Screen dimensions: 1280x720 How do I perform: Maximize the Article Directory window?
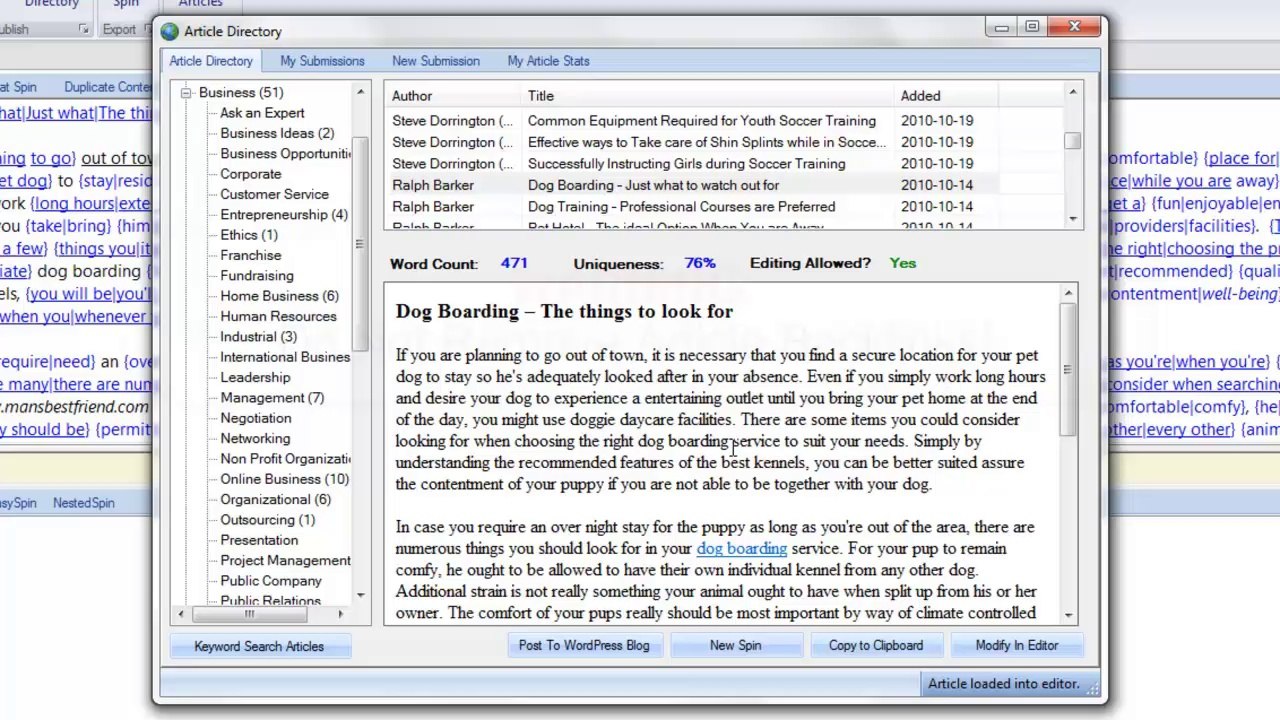point(1032,27)
